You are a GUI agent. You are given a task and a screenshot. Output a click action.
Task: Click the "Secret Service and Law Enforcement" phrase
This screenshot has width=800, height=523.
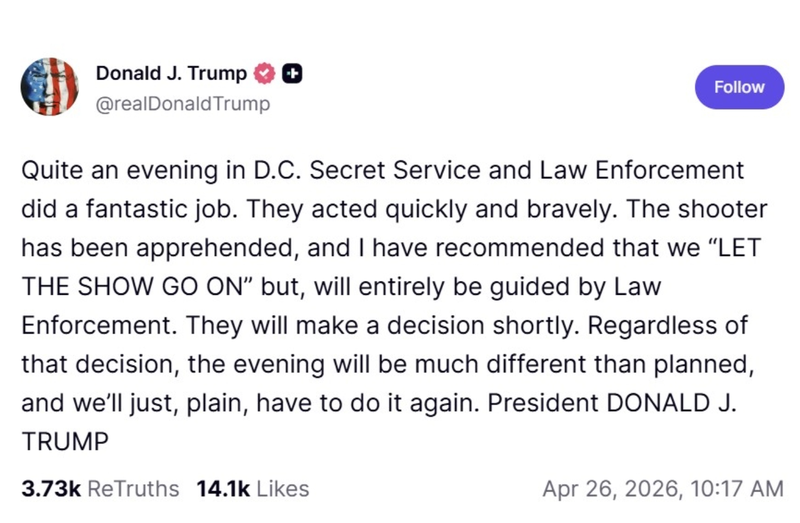pyautogui.click(x=527, y=170)
